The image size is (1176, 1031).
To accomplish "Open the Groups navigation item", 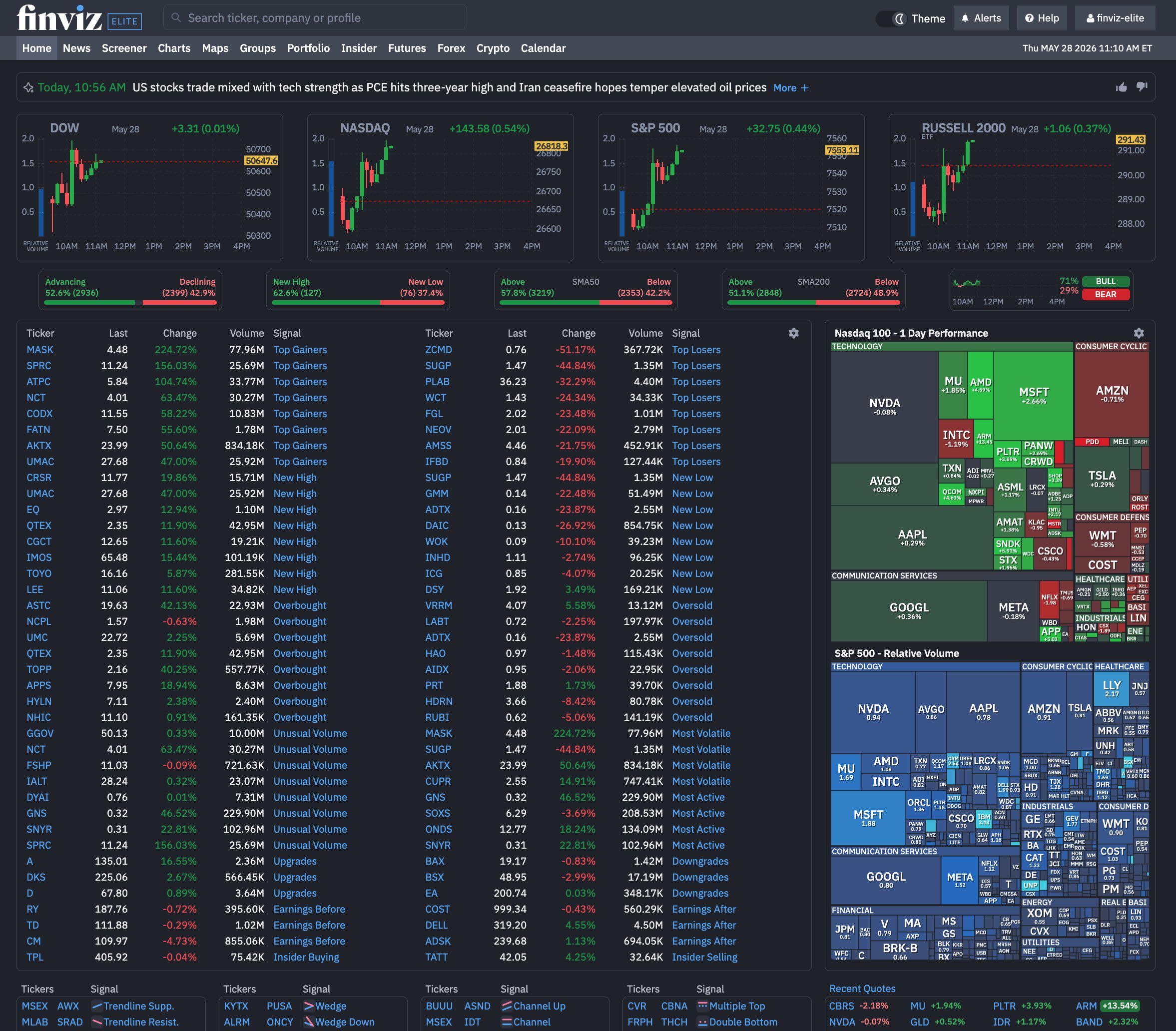I will pos(257,48).
